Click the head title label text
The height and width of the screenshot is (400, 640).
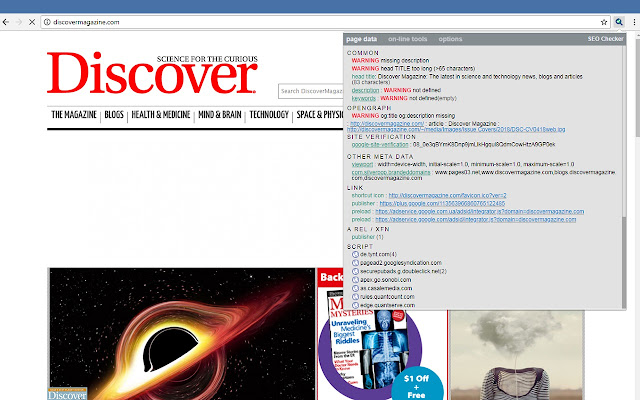coord(363,77)
